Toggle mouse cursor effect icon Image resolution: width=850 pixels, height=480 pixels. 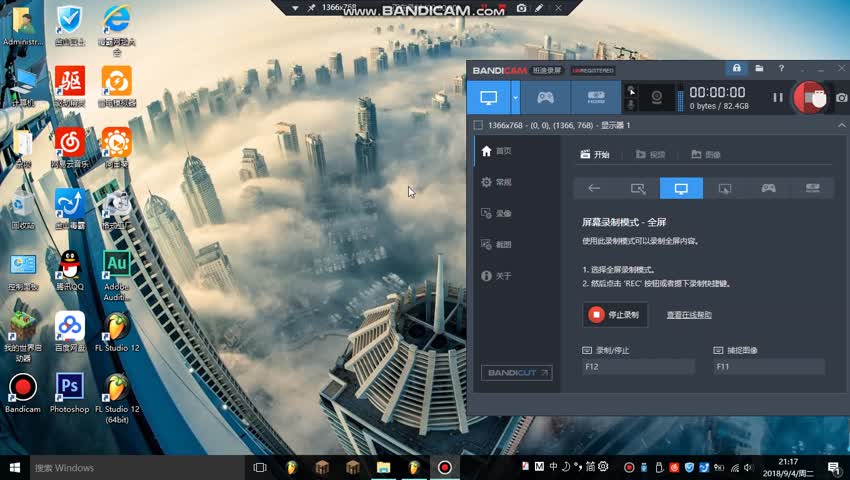[x=631, y=91]
